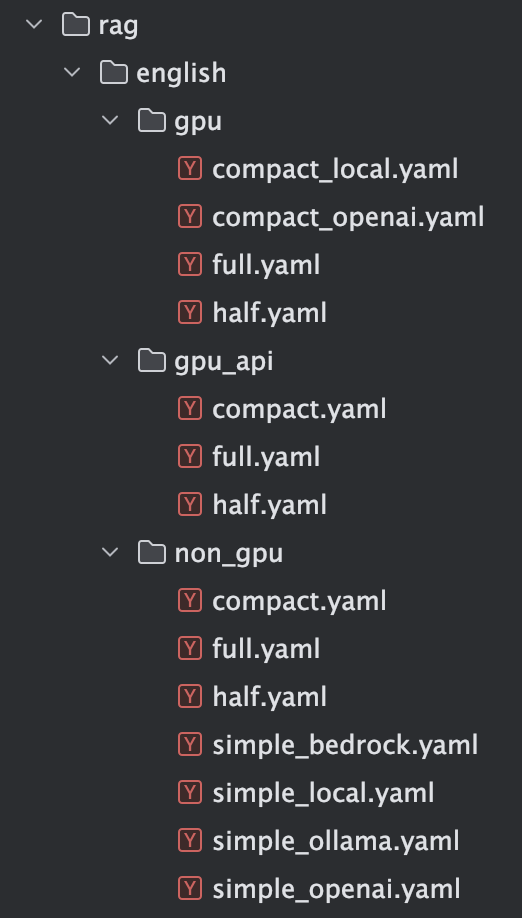Click the rag folder icon
The height and width of the screenshot is (918, 522).
[76, 25]
